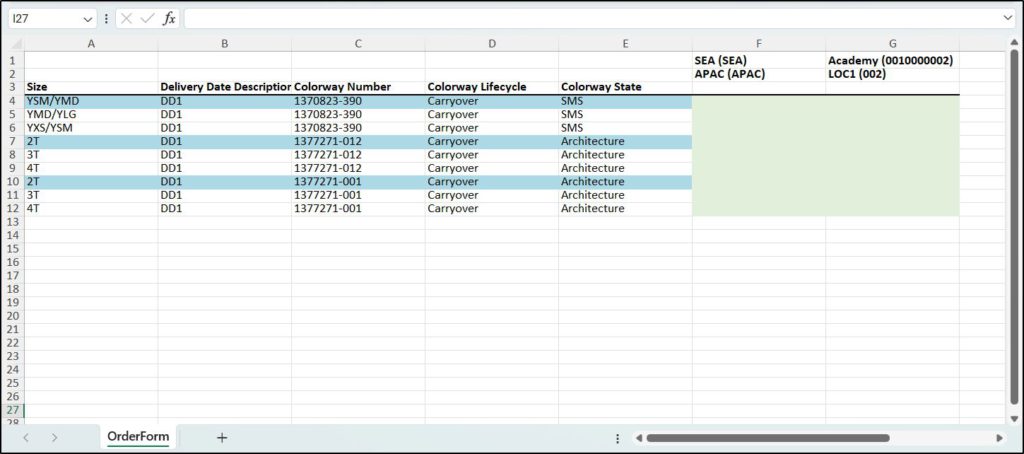Click the Cancel X icon beside formula bar
Viewport: 1024px width, 454px height.
tap(127, 19)
